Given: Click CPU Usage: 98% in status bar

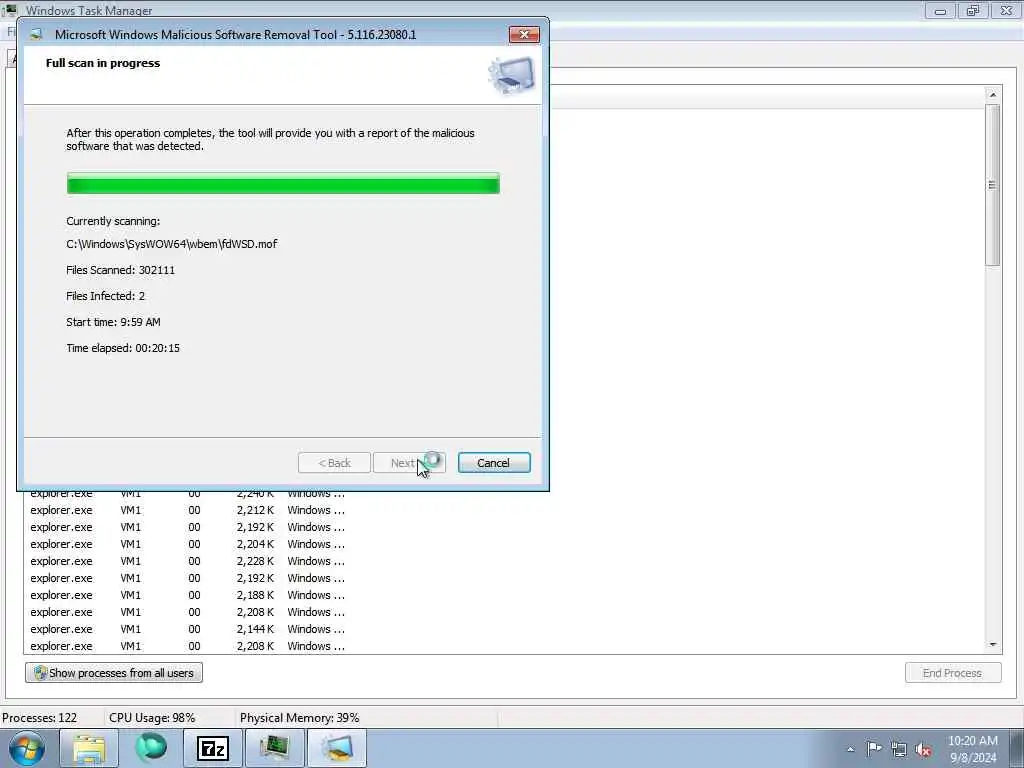Looking at the screenshot, I should tap(152, 718).
